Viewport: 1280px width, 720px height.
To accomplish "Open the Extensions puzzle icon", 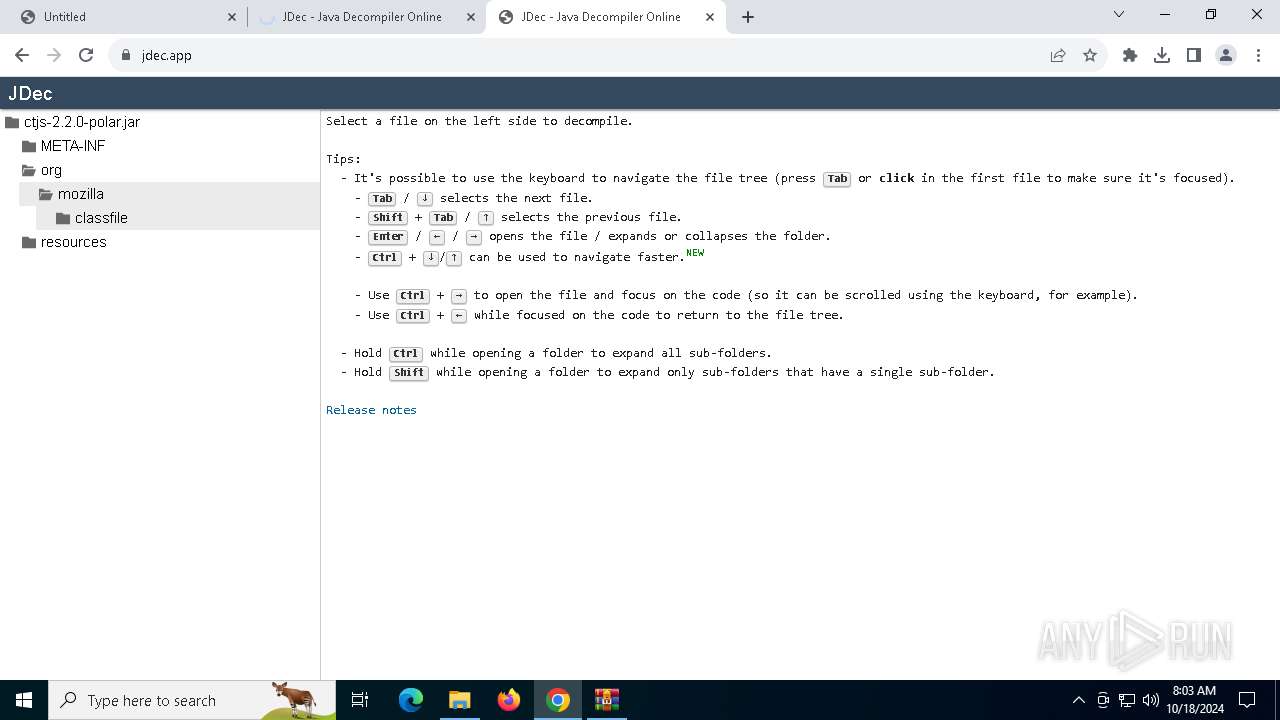I will (1130, 55).
